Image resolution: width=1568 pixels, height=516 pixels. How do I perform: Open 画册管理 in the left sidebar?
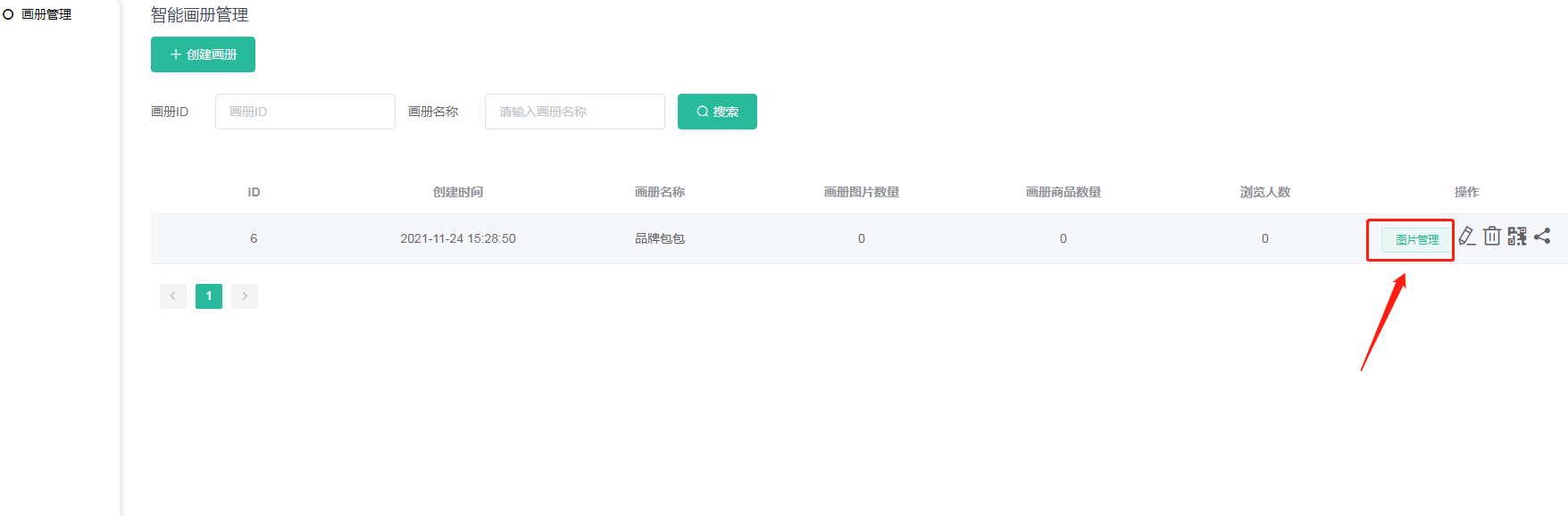coord(46,14)
